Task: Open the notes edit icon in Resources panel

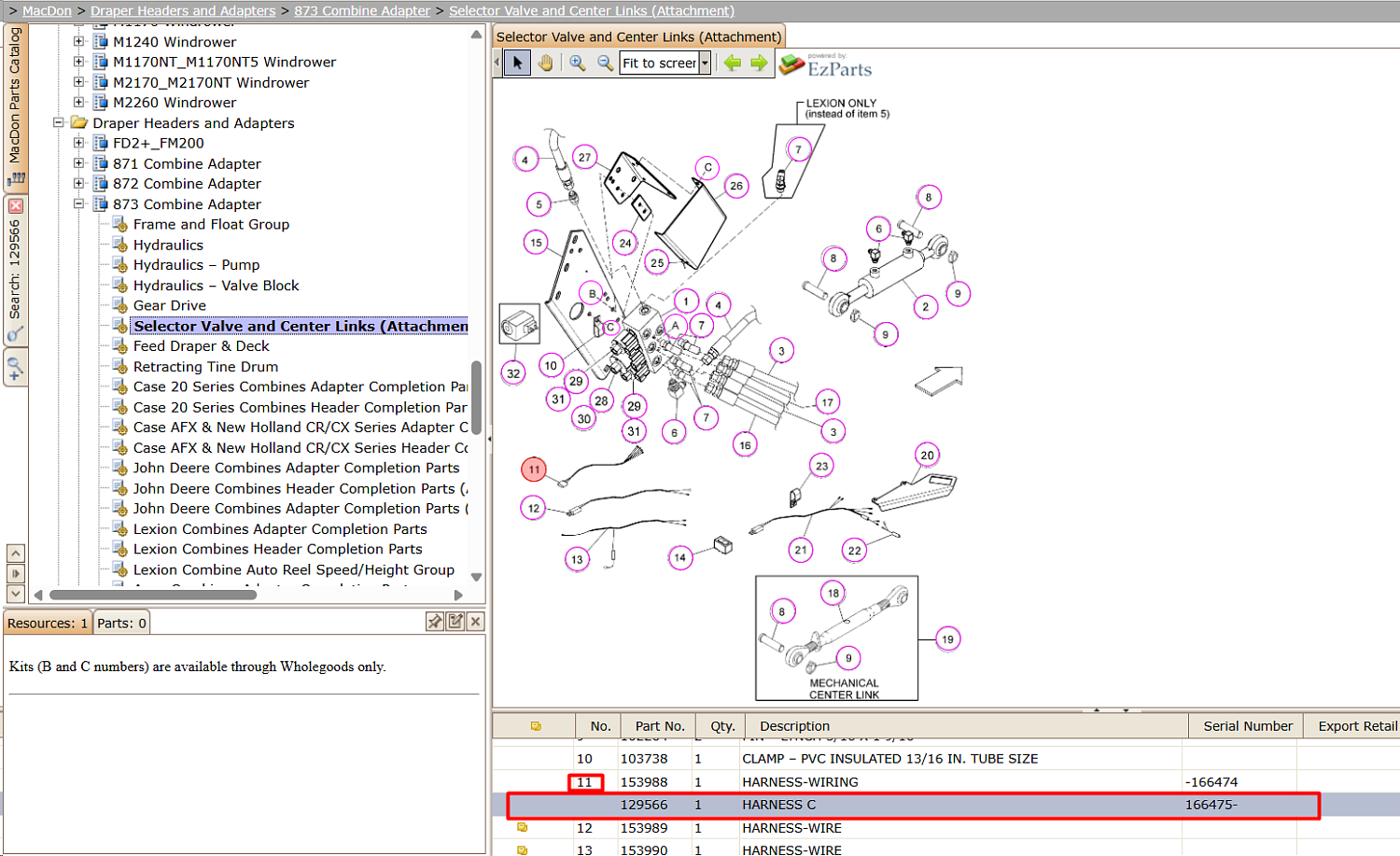Action: (455, 622)
